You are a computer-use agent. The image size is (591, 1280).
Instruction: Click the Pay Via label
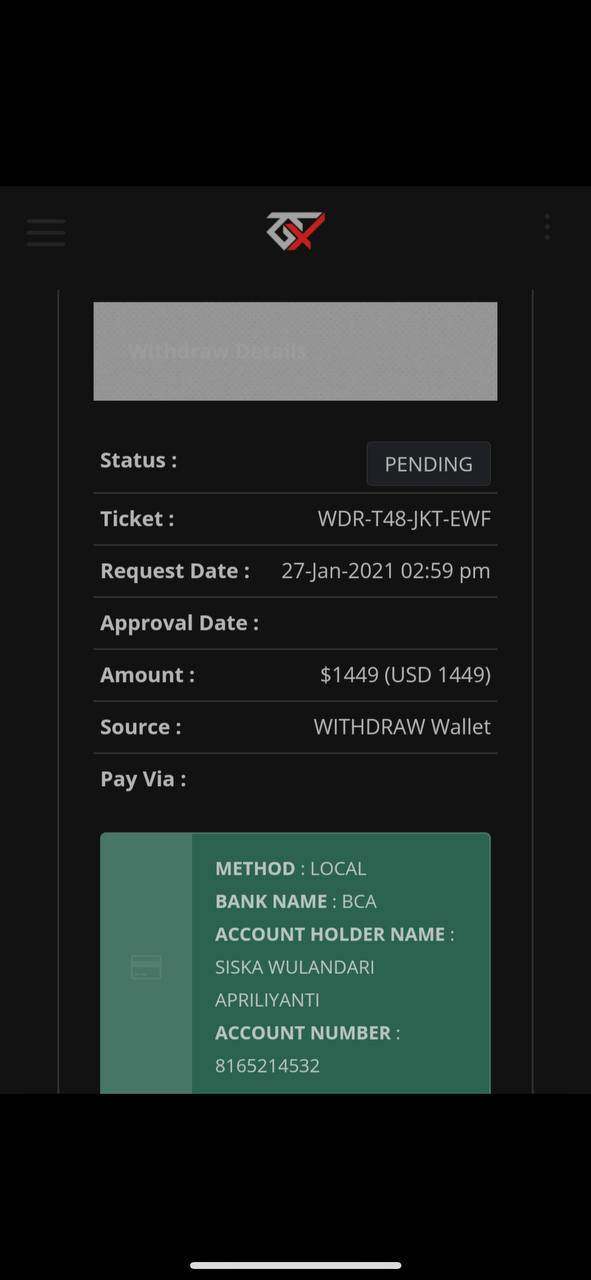pos(143,779)
